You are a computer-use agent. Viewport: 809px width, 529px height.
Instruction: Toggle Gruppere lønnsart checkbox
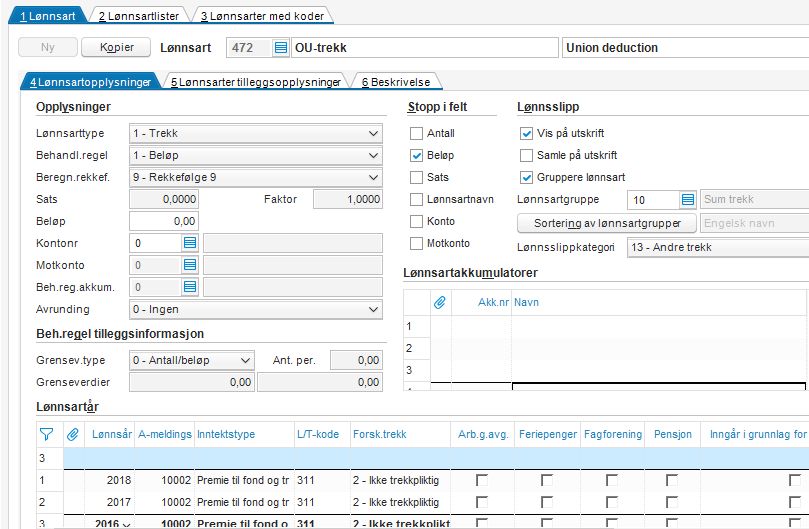526,178
